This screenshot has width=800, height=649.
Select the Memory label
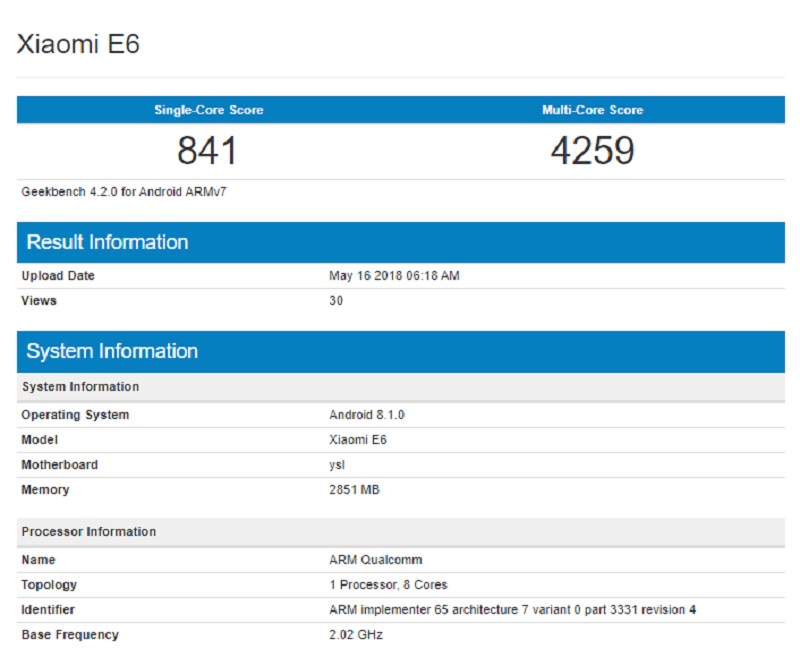(x=45, y=490)
